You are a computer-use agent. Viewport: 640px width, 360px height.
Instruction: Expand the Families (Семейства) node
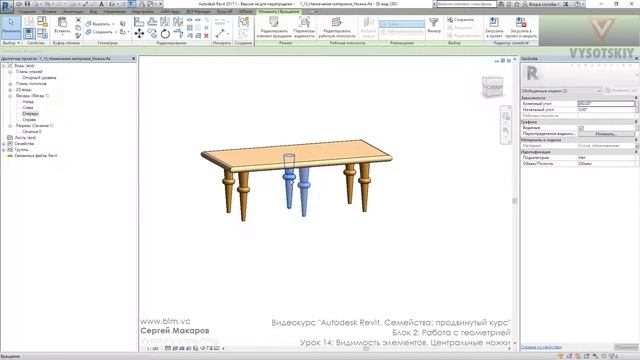click(x=4, y=144)
